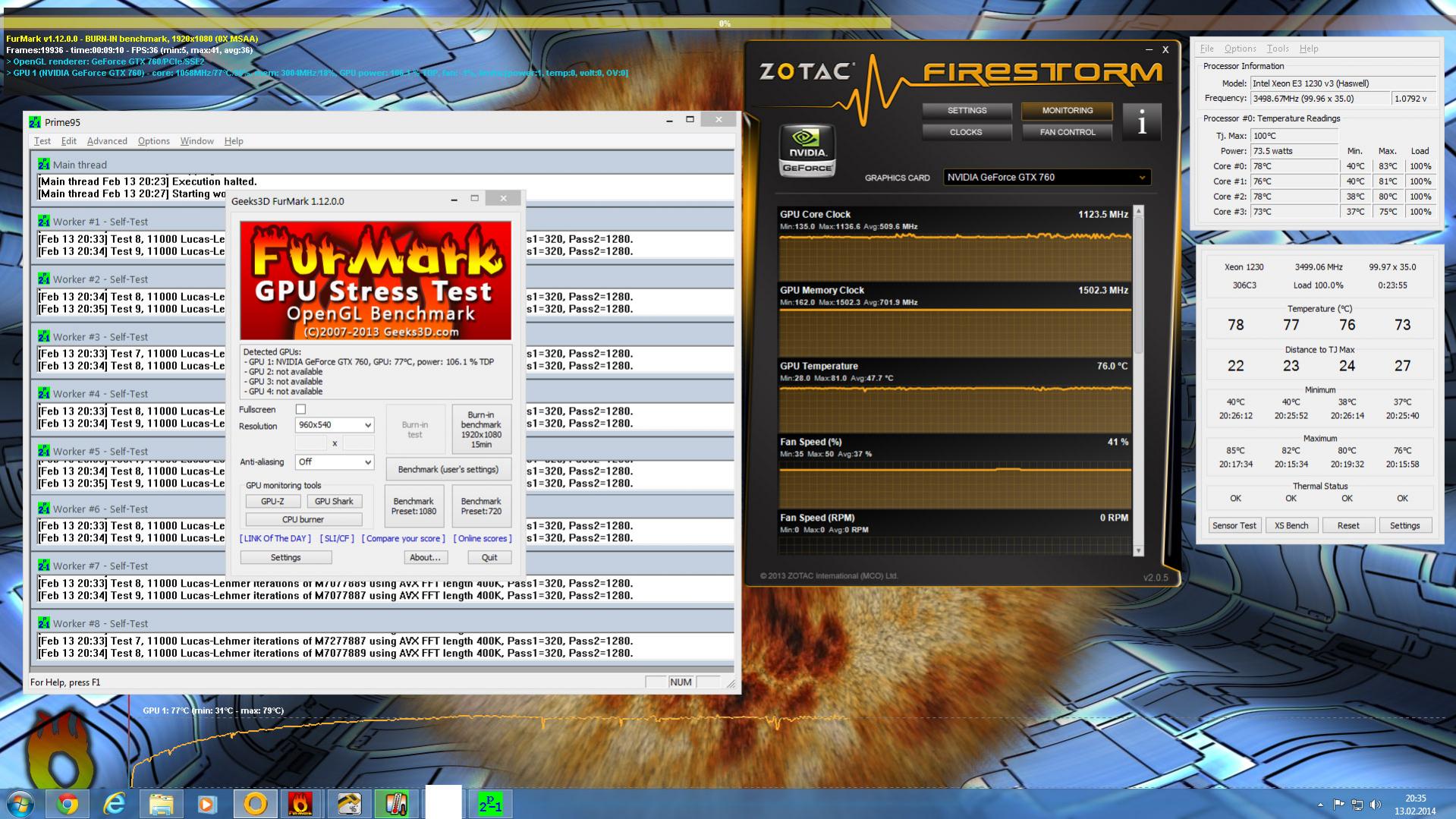Click the network icon in the system tray
1456x819 pixels.
(x=1357, y=805)
